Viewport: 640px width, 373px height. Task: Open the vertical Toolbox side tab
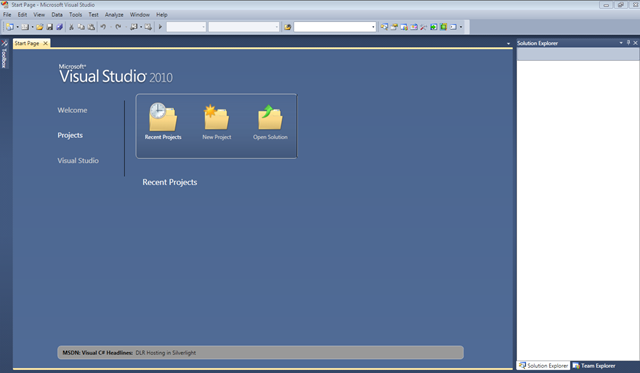4,54
